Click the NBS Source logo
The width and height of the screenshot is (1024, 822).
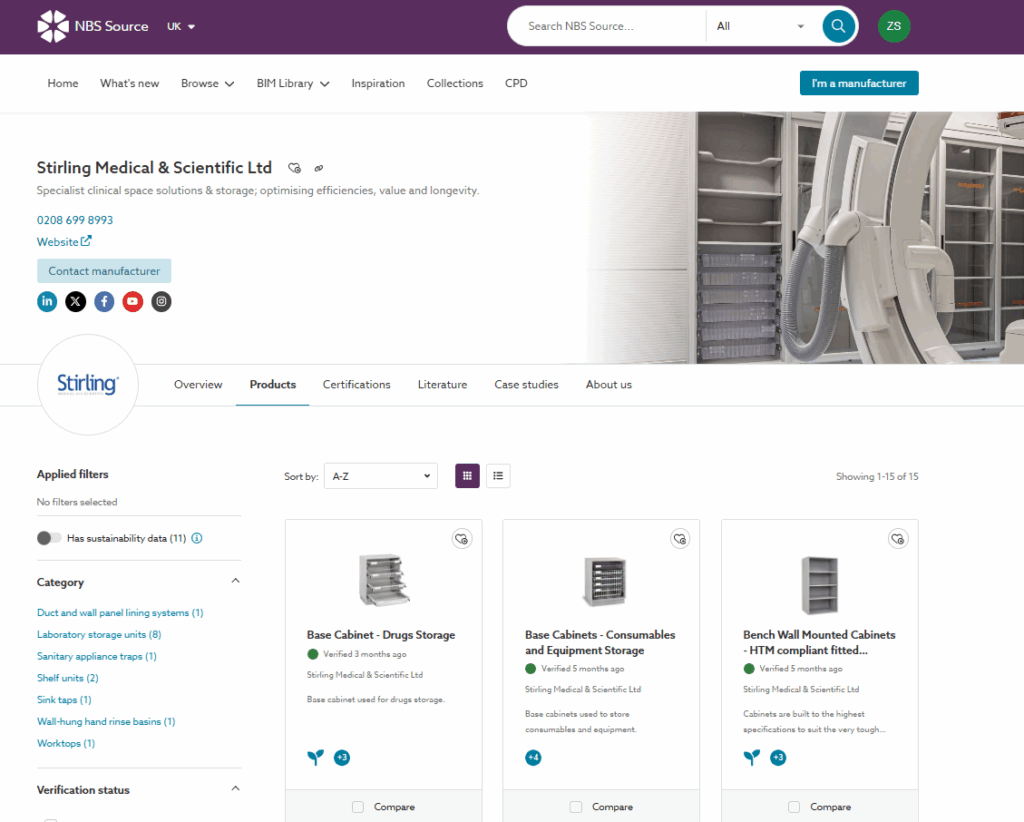93,26
